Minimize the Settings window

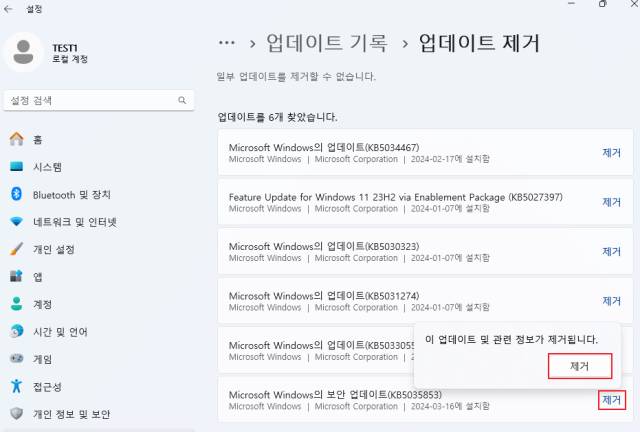[x=571, y=4]
